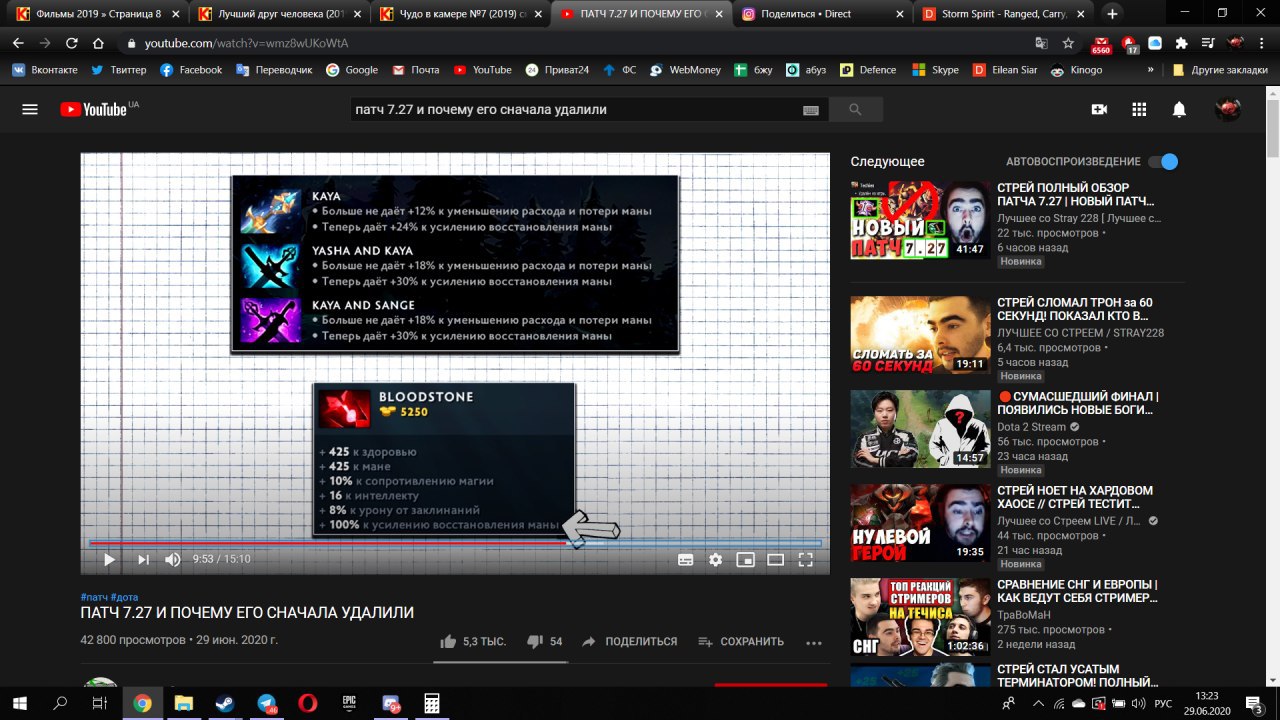This screenshot has height=720, width=1280.
Task: Click ПОДЕЛИТЬСЯ share button
Action: 629,641
